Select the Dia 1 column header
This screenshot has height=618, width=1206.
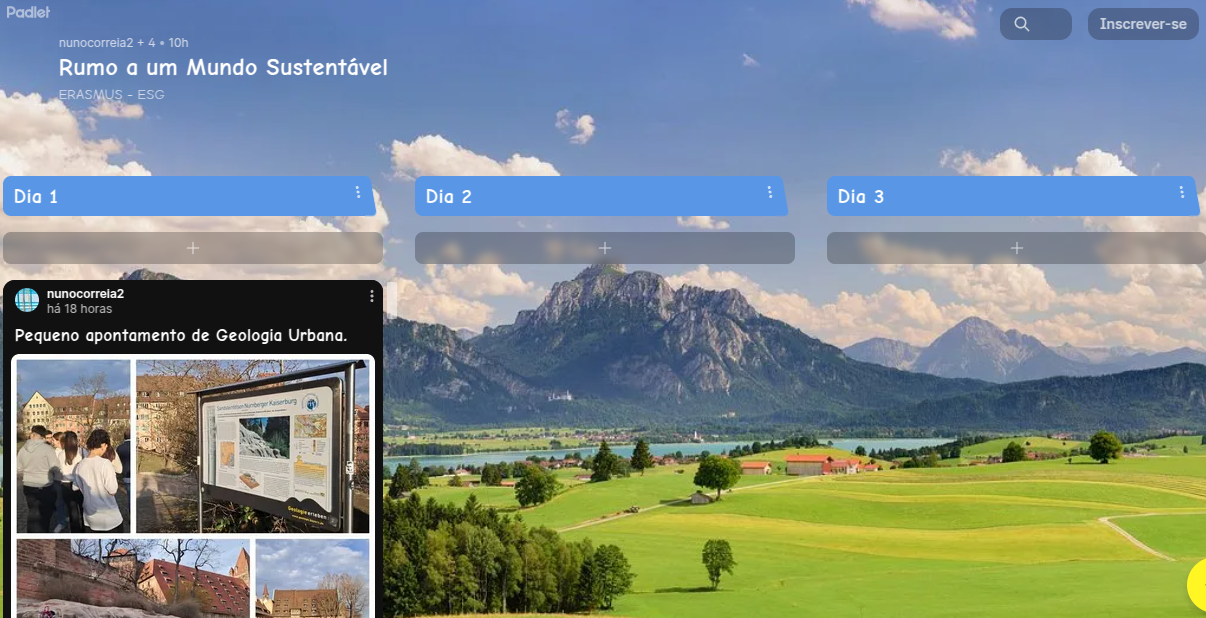pos(190,196)
